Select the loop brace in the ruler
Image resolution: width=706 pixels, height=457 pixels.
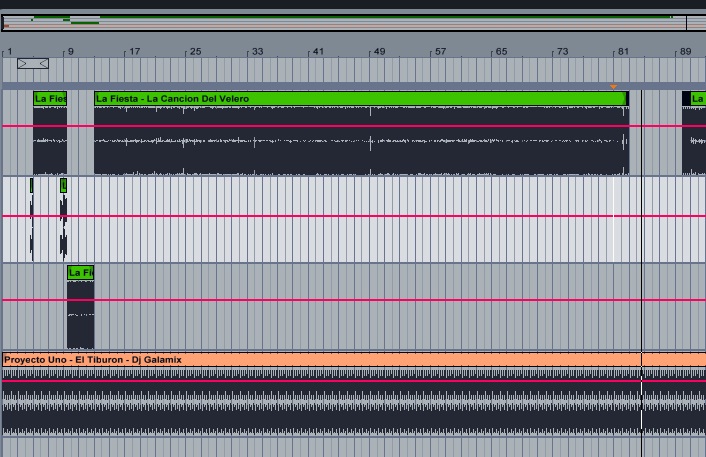(33, 63)
